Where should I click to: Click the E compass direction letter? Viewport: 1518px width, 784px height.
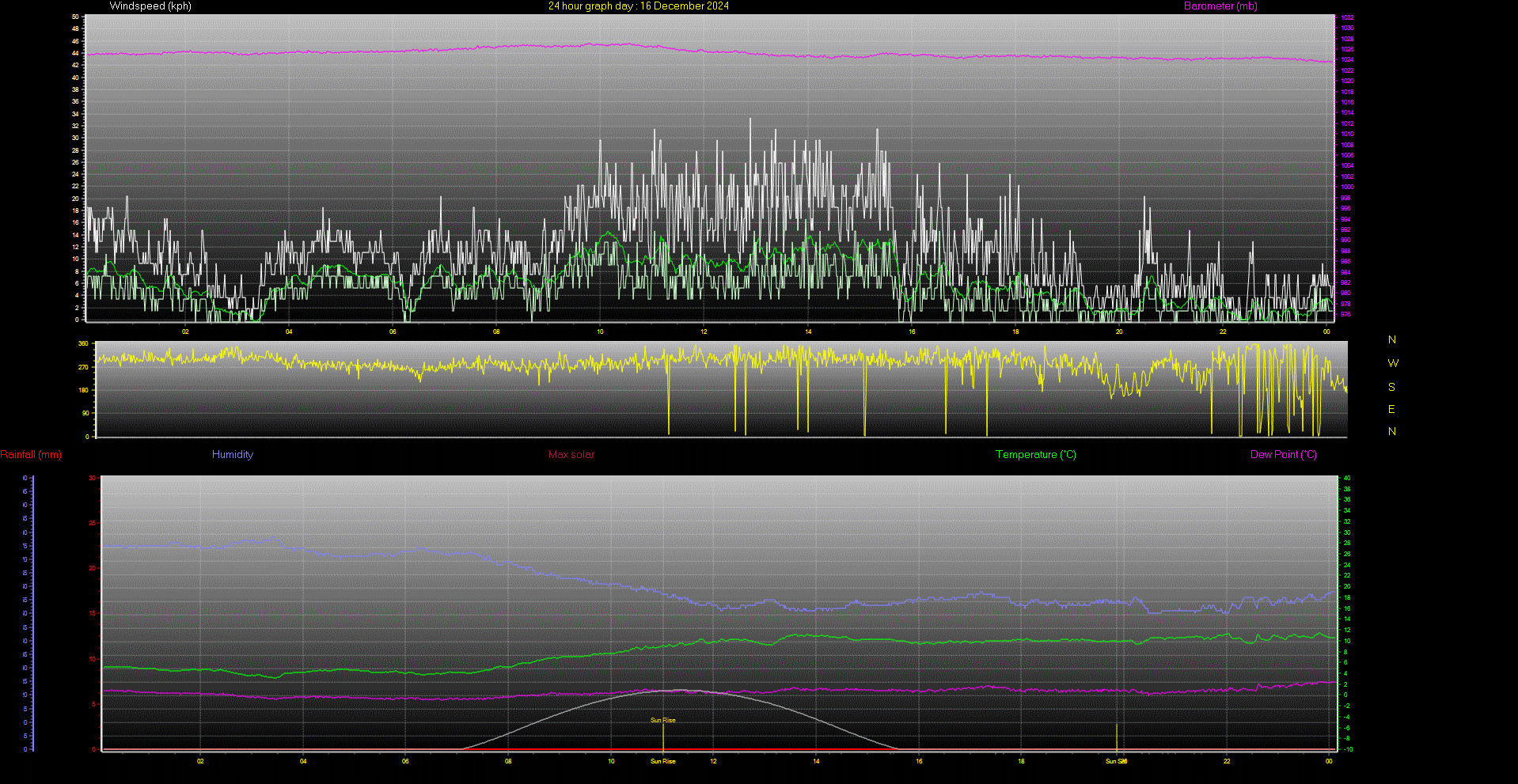[x=1392, y=410]
